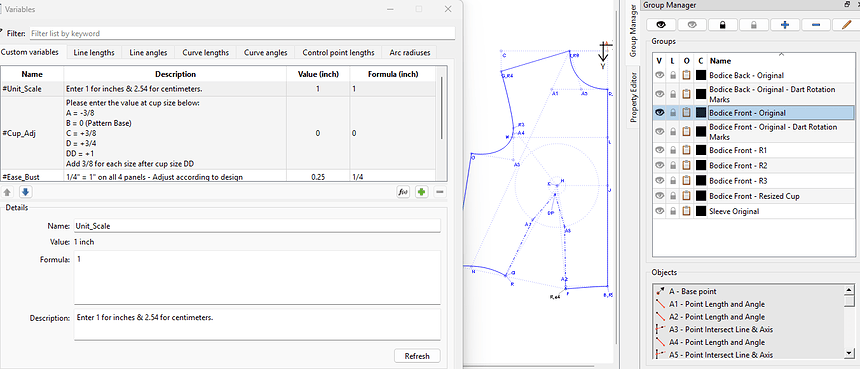Click the color swatch of Sleeve Original

click(701, 211)
